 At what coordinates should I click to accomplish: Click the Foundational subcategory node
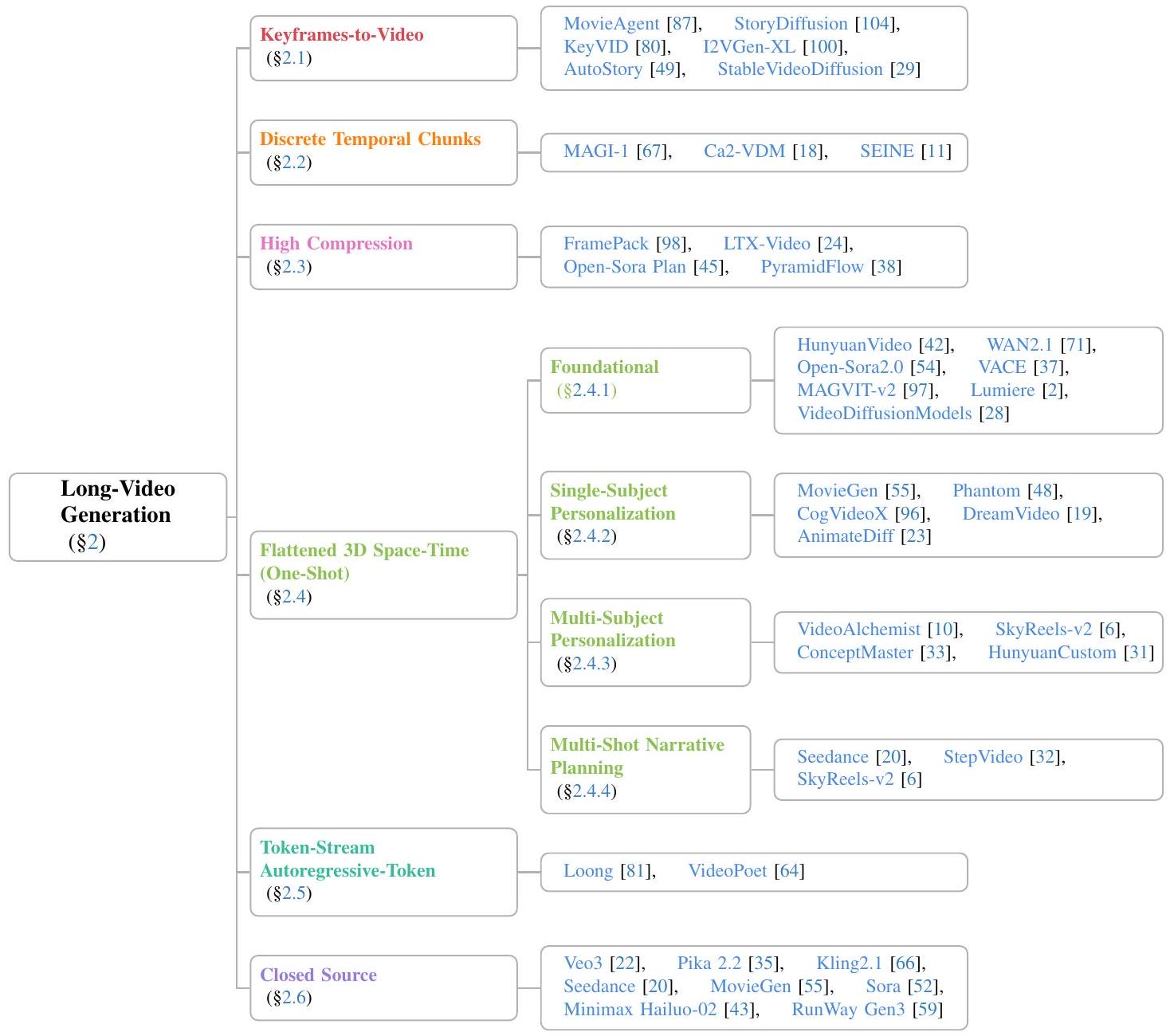click(x=645, y=380)
